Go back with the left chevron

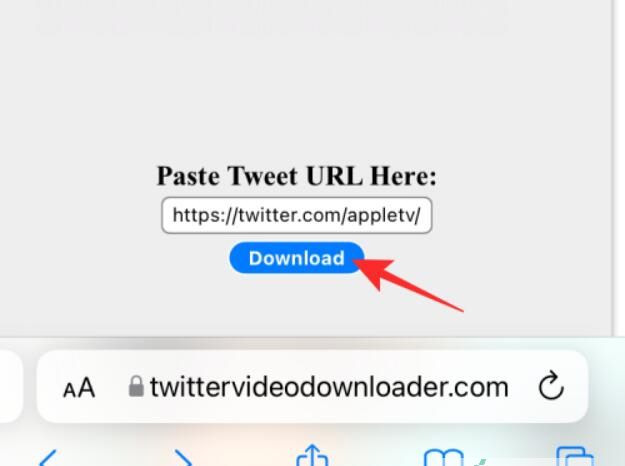tap(48, 458)
